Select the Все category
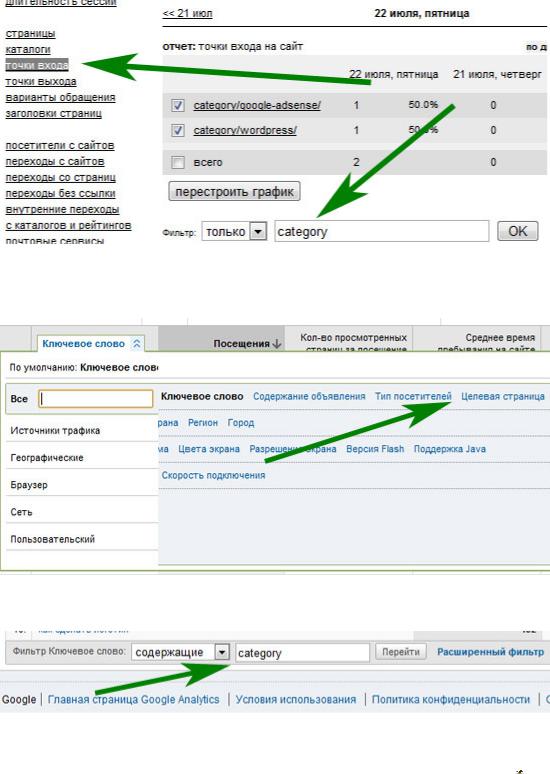 (x=19, y=399)
